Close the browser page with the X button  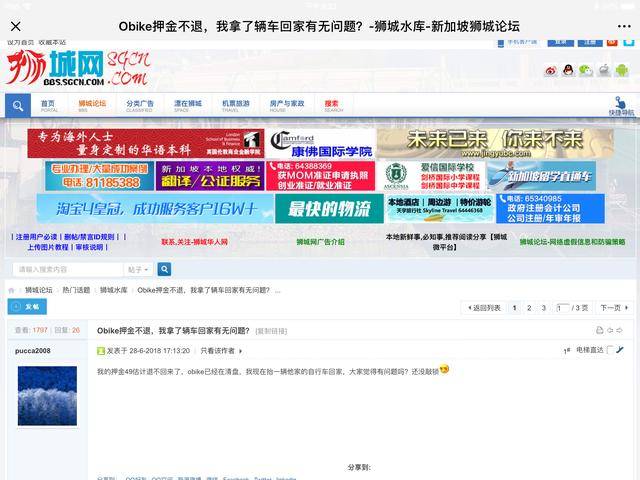pos(16,26)
